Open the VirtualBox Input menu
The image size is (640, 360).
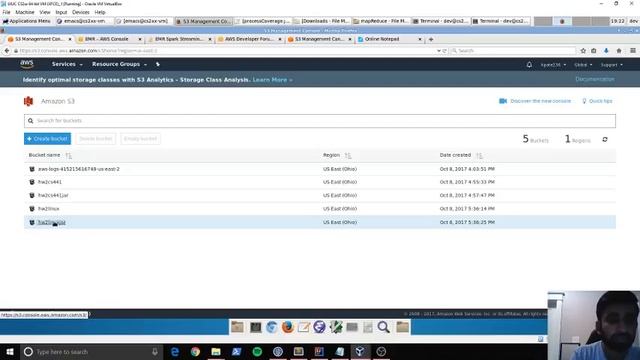click(x=61, y=12)
